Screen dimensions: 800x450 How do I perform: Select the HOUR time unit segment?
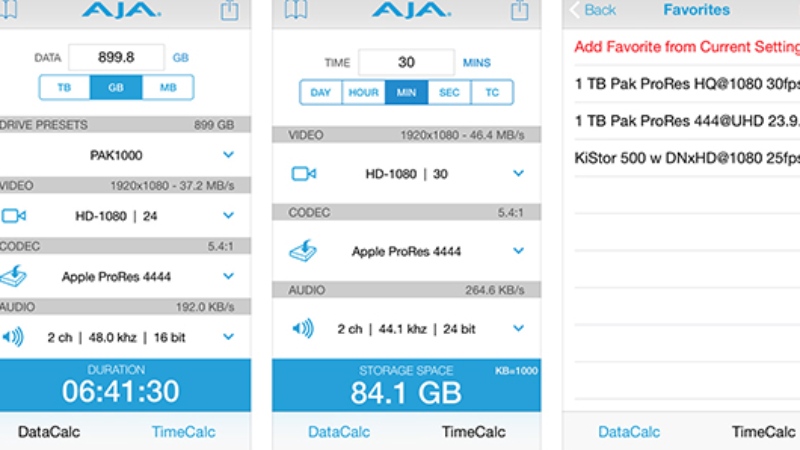[362, 93]
